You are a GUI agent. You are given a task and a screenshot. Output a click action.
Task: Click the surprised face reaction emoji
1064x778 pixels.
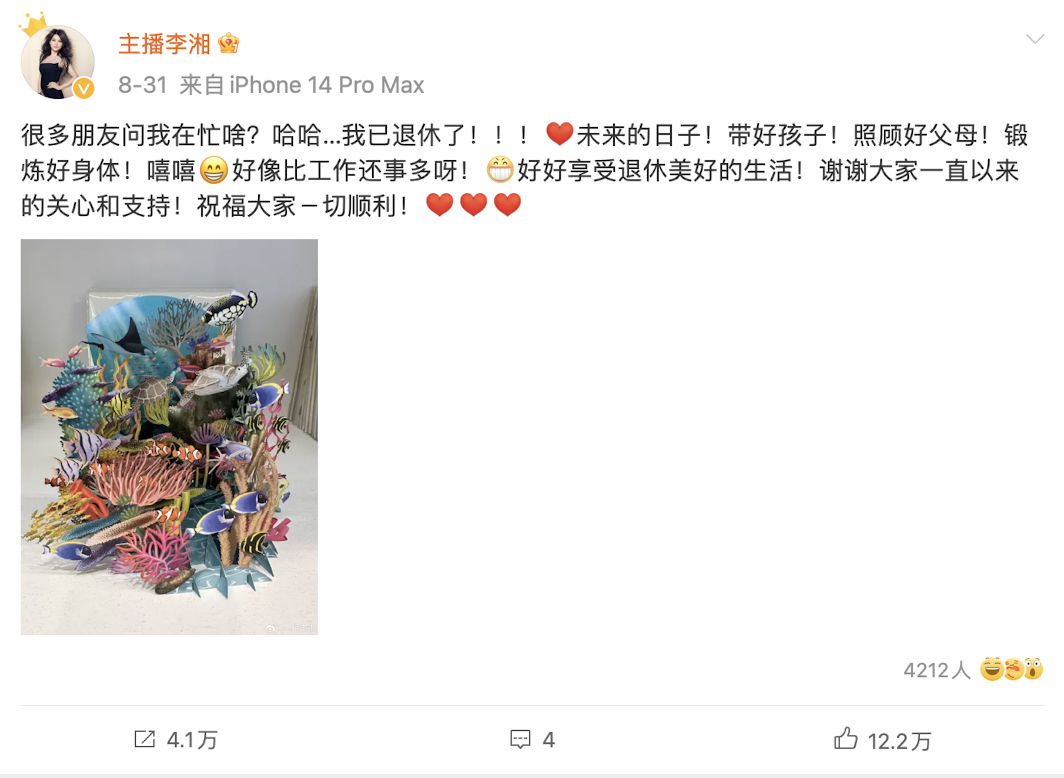tap(1033, 669)
